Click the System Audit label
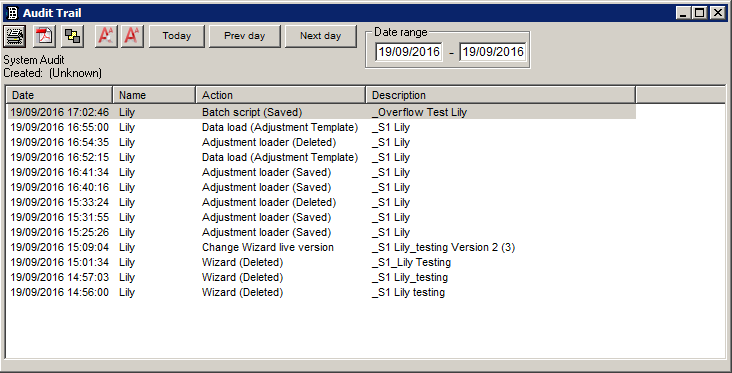This screenshot has width=732, height=373. pos(34,60)
